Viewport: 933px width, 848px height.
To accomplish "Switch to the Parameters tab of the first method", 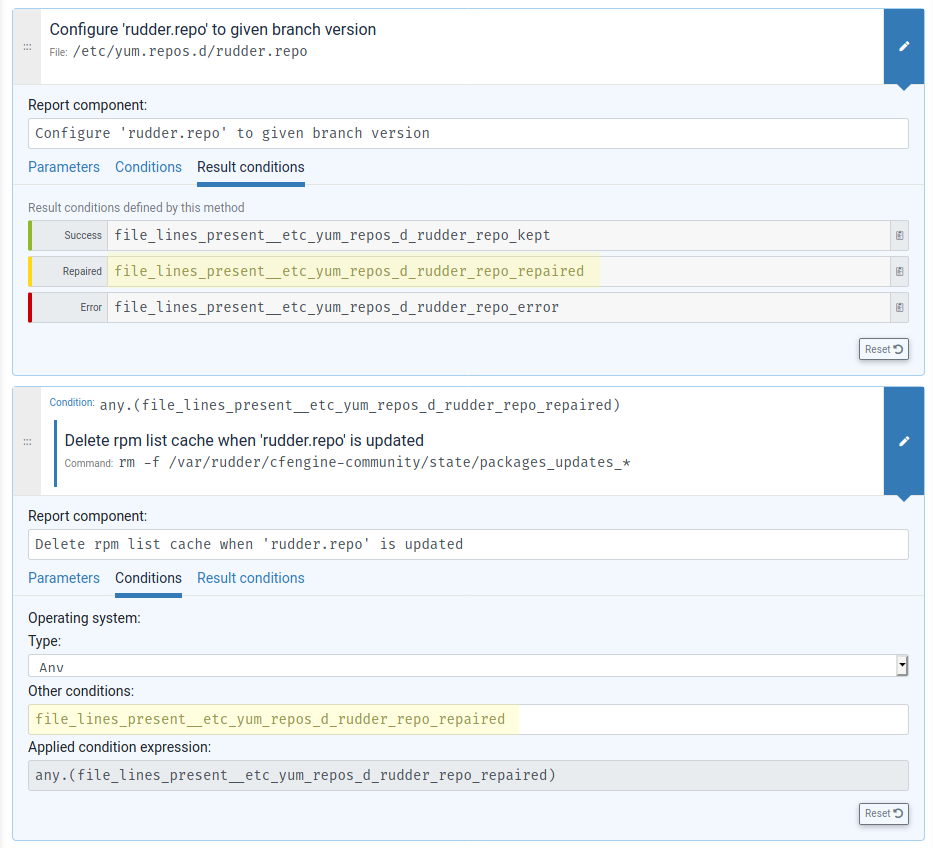I will tap(64, 167).
